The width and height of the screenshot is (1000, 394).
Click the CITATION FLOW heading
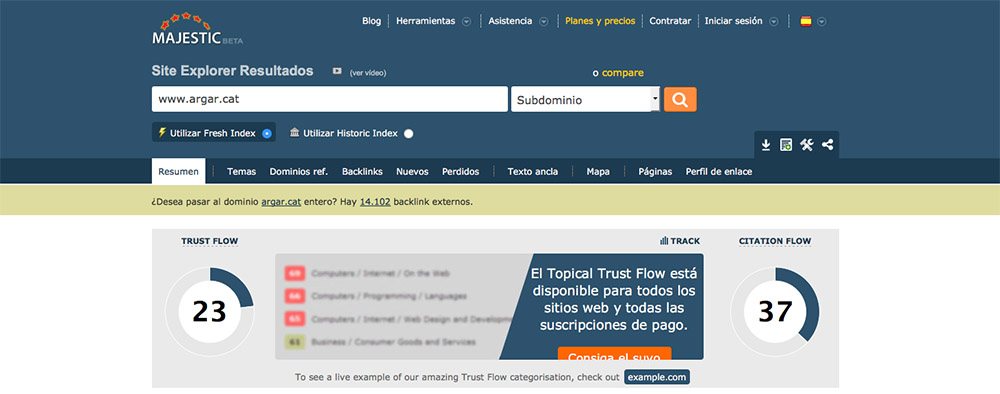pyautogui.click(x=775, y=241)
